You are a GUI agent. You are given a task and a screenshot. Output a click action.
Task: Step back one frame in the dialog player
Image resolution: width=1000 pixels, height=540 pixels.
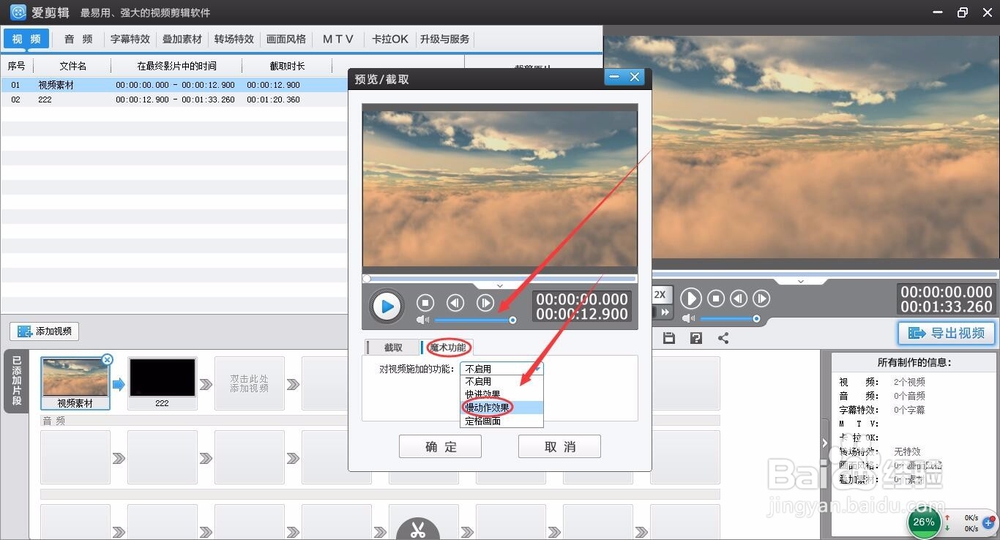pyautogui.click(x=455, y=303)
